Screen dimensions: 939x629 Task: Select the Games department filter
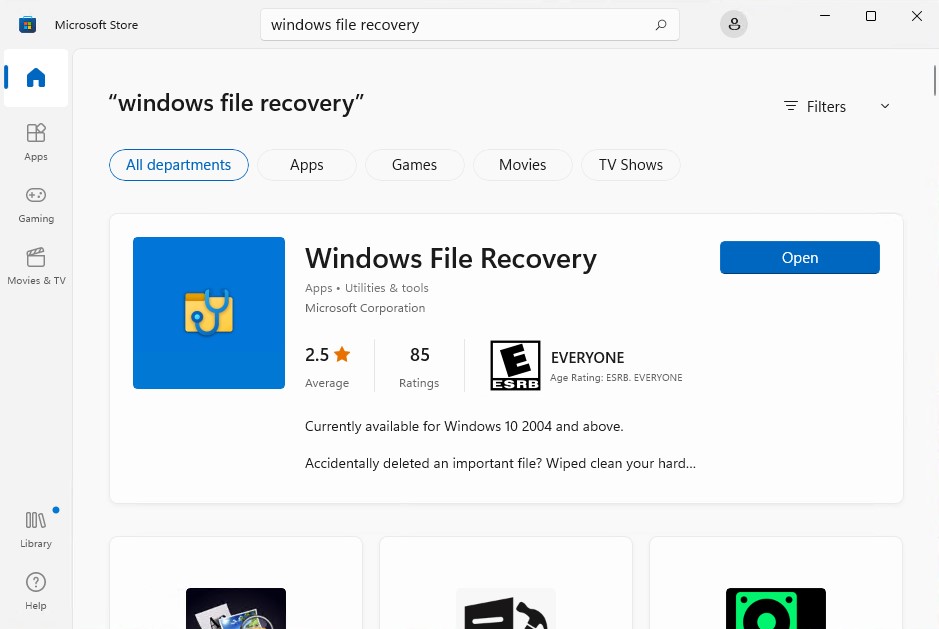click(414, 164)
